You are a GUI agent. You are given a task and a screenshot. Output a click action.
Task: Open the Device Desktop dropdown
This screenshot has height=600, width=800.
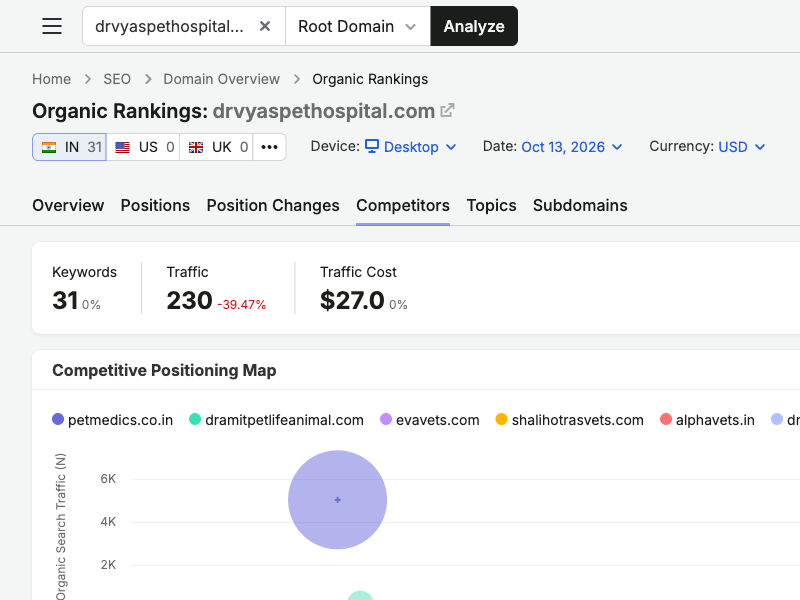(x=411, y=147)
